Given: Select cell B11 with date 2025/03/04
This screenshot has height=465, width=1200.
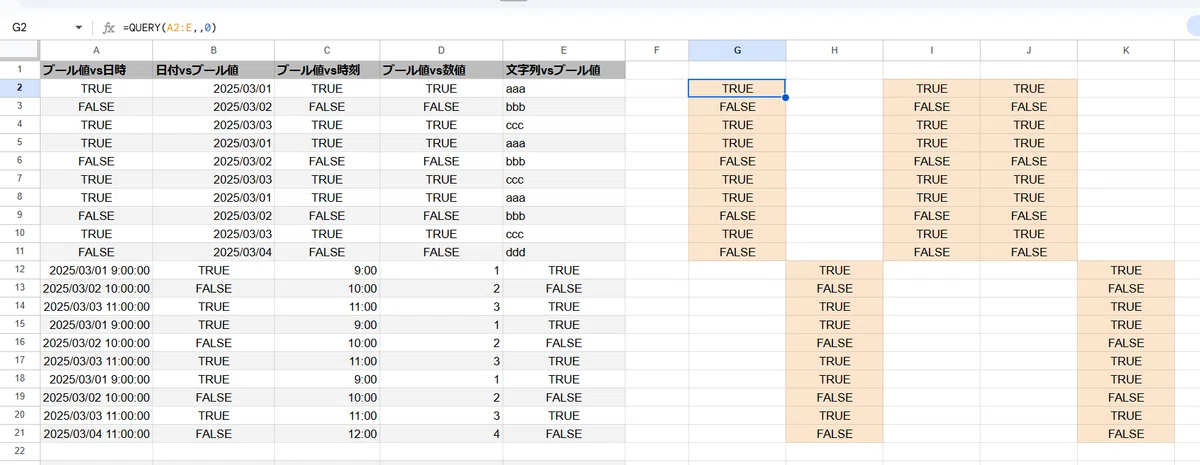Looking at the screenshot, I should pyautogui.click(x=213, y=252).
